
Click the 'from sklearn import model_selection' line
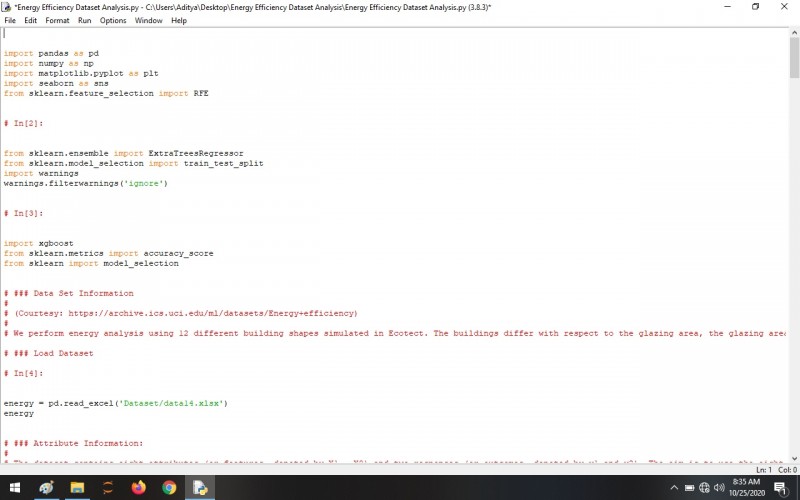pos(91,263)
